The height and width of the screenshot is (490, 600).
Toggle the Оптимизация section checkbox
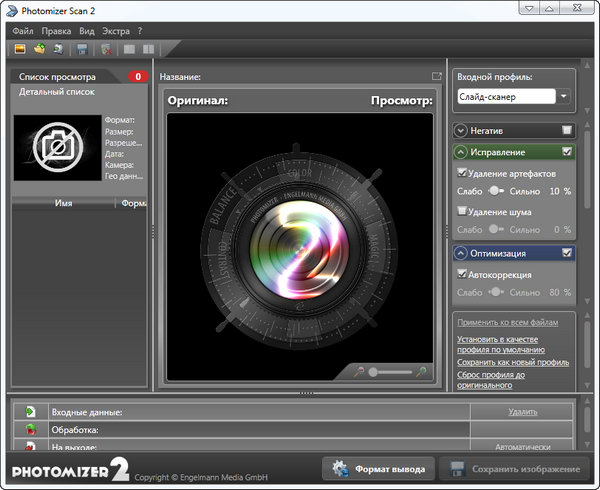coord(567,253)
